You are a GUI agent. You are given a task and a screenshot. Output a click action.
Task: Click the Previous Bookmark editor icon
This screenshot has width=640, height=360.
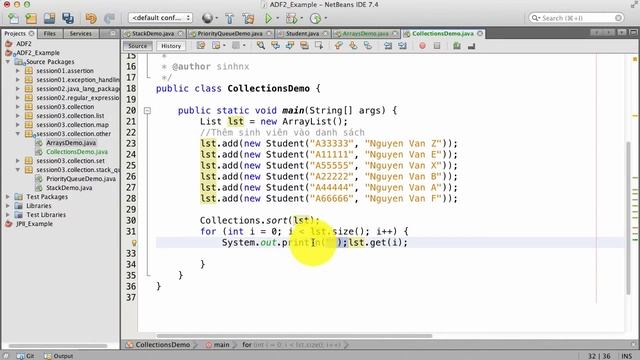pos(338,46)
